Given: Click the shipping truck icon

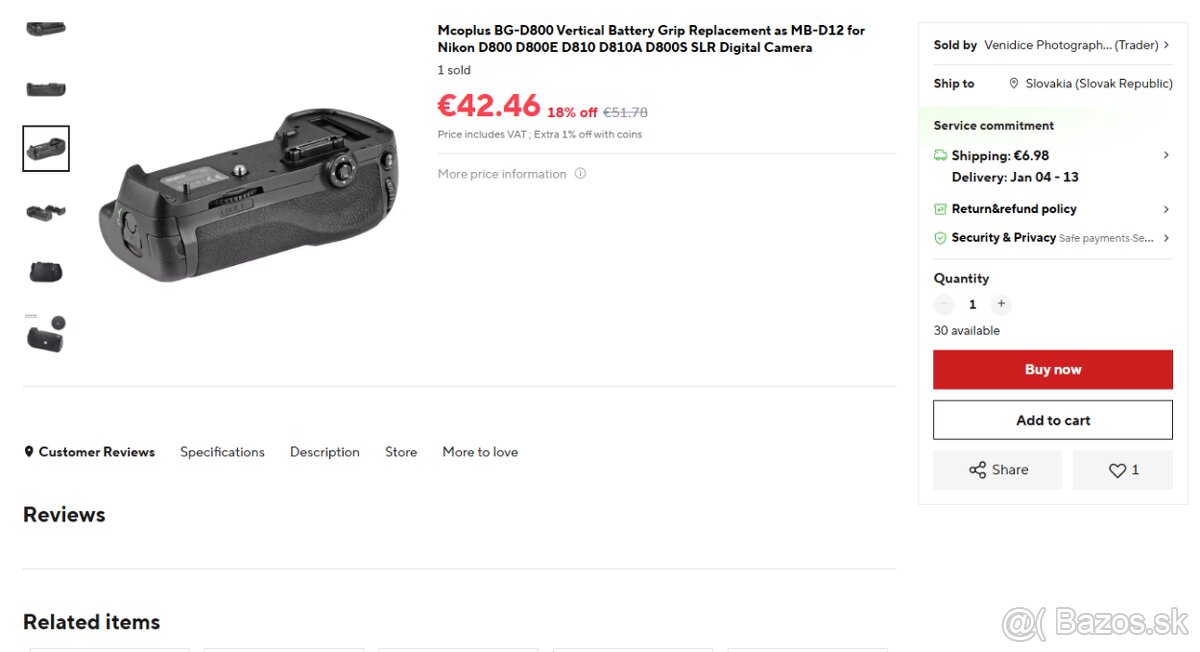Looking at the screenshot, I should click(940, 156).
